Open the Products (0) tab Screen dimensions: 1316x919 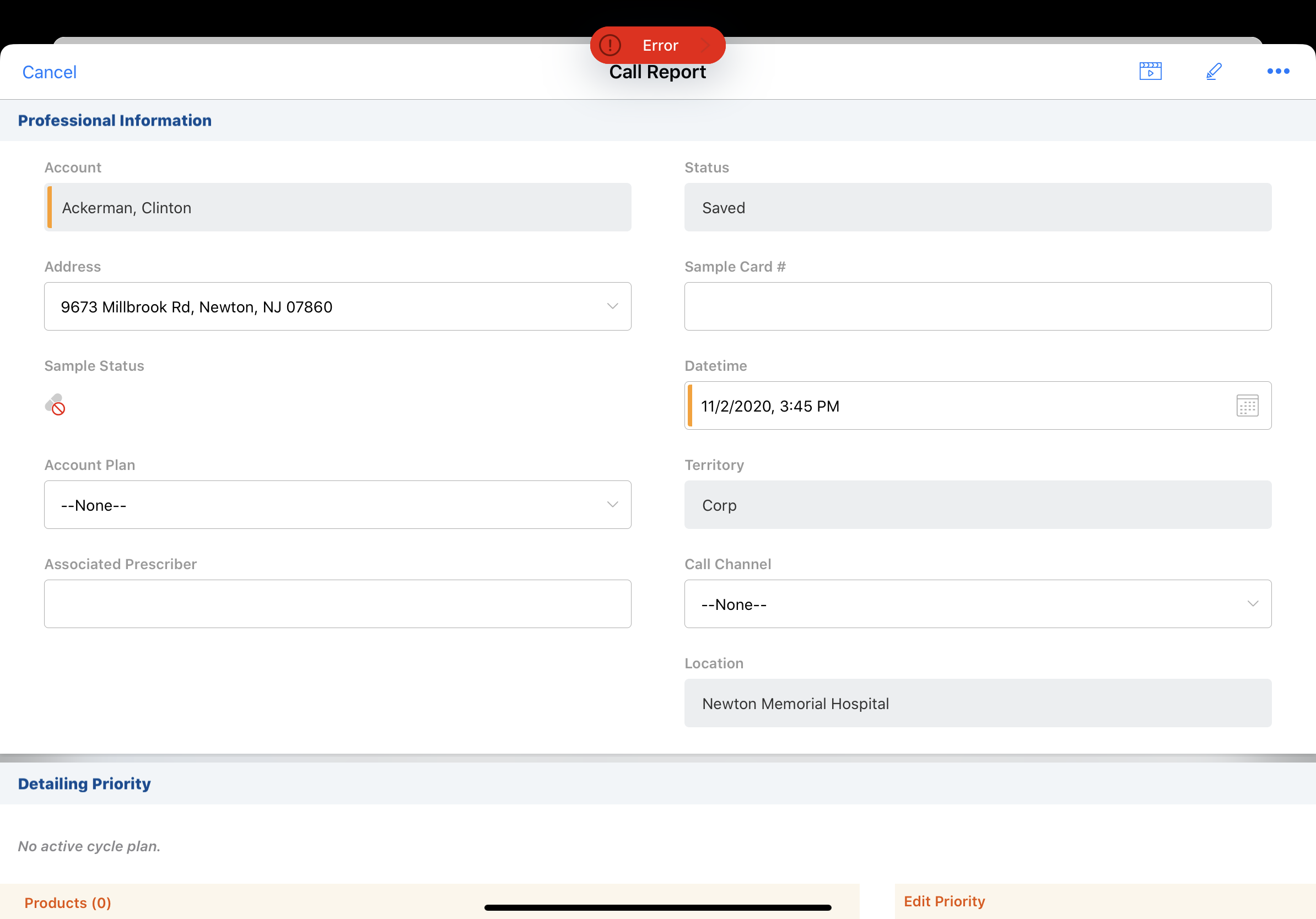click(68, 903)
